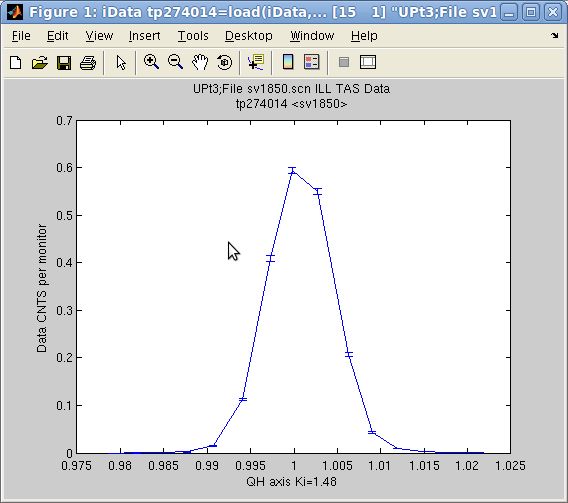Click the dock figure arrow in the menu bar
The height and width of the screenshot is (503, 568).
pyautogui.click(x=554, y=35)
